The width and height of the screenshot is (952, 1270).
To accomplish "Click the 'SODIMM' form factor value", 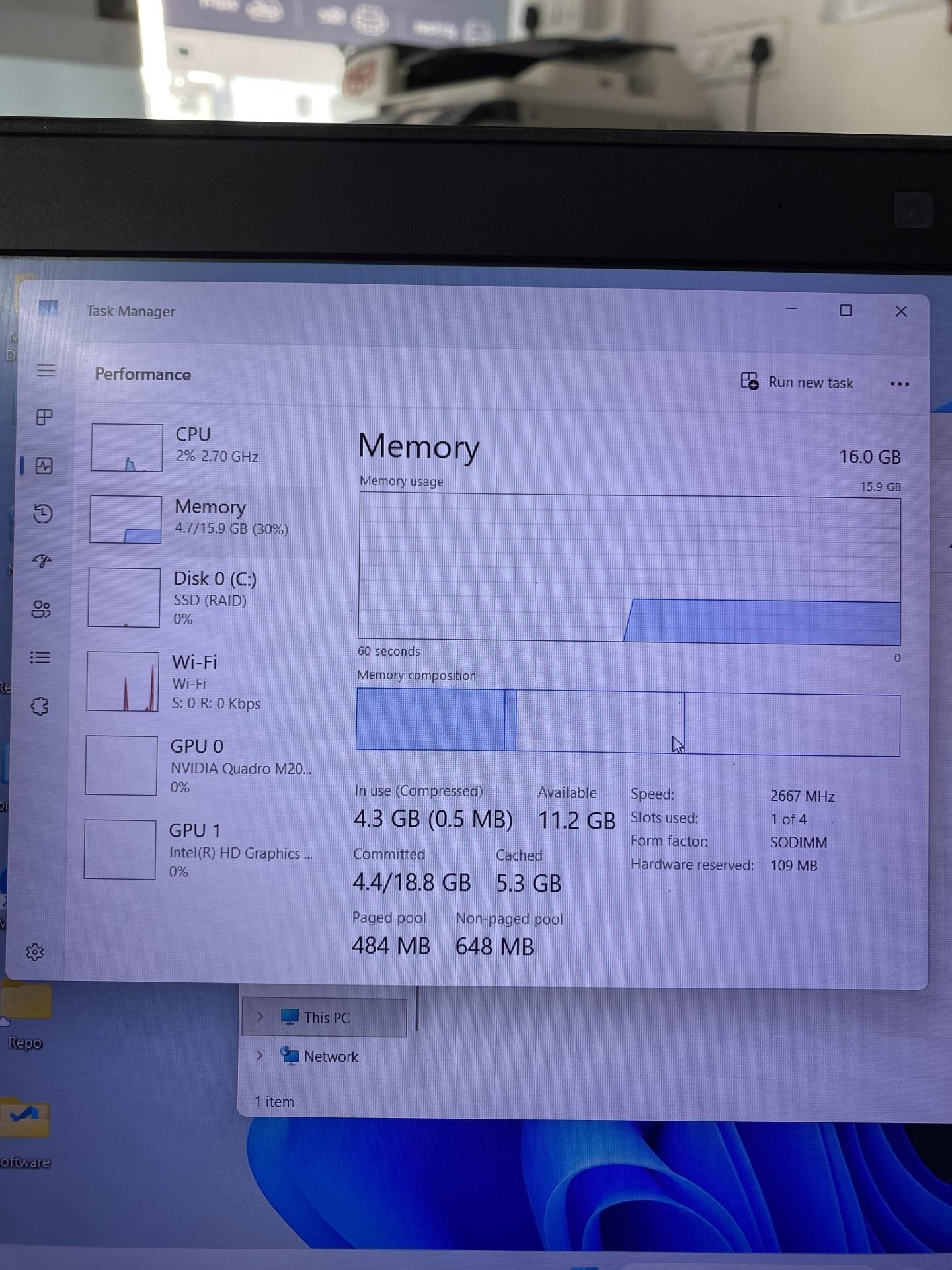I will [799, 843].
